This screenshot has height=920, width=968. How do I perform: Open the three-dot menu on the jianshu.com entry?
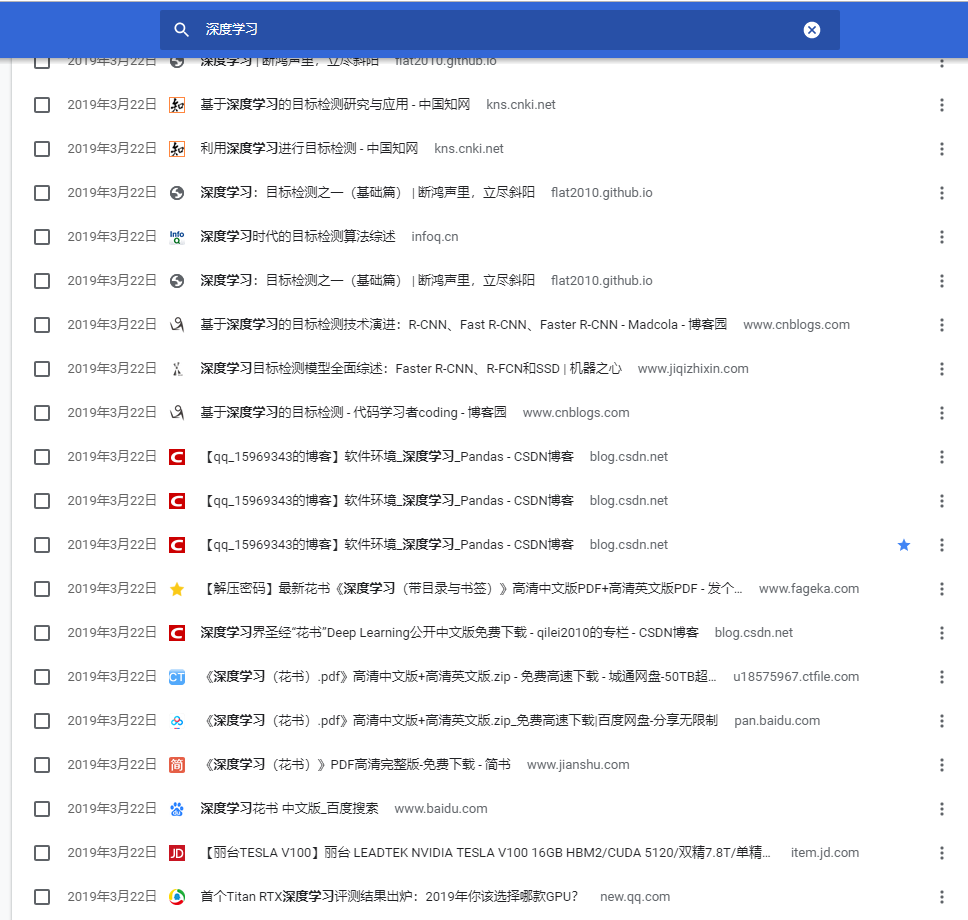coord(941,764)
